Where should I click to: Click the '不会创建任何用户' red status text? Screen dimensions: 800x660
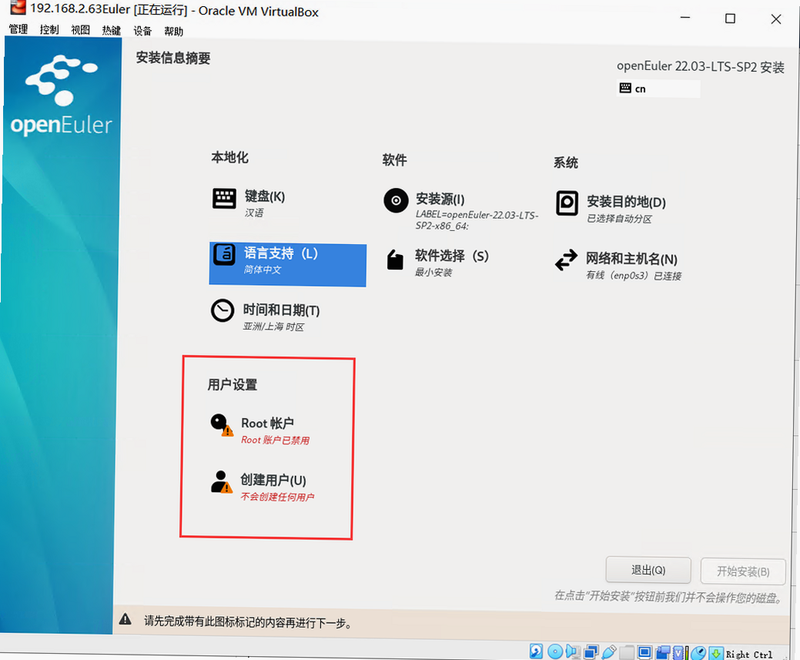(x=278, y=497)
